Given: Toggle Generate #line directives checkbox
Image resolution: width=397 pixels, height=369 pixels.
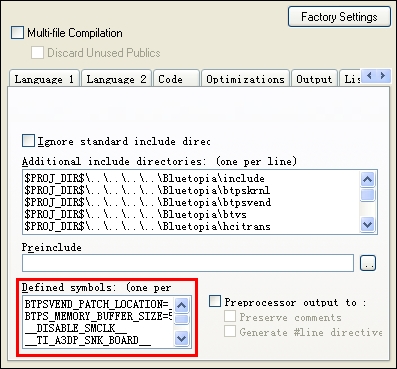Looking at the screenshot, I should click(230, 331).
